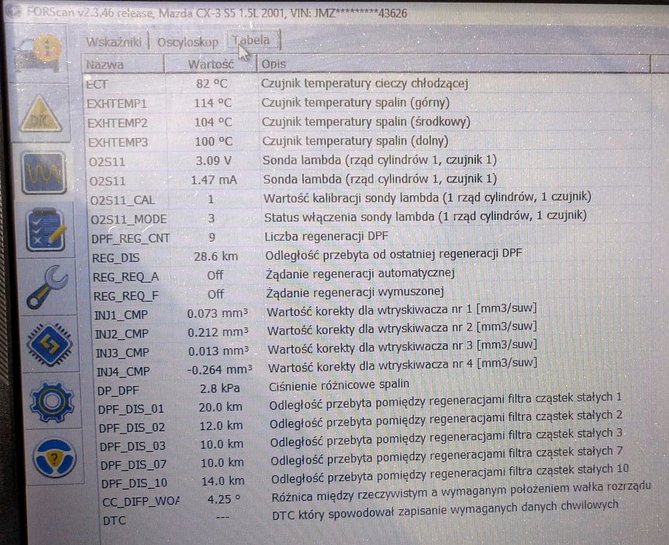669x545 pixels.
Task: Open the DTC trouble codes section
Action: click(x=41, y=115)
